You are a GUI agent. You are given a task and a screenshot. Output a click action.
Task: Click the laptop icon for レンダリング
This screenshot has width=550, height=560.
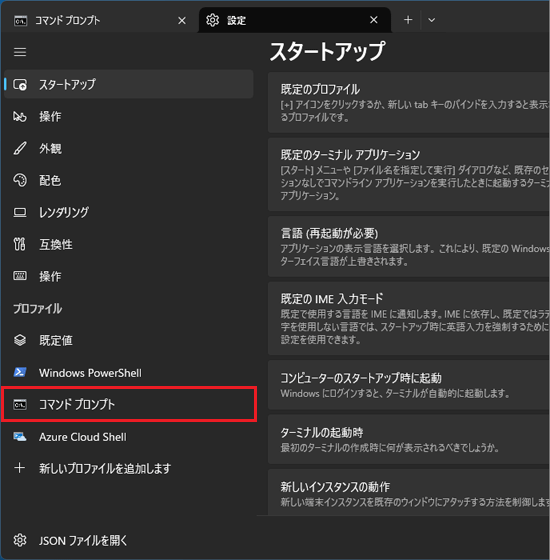point(20,212)
